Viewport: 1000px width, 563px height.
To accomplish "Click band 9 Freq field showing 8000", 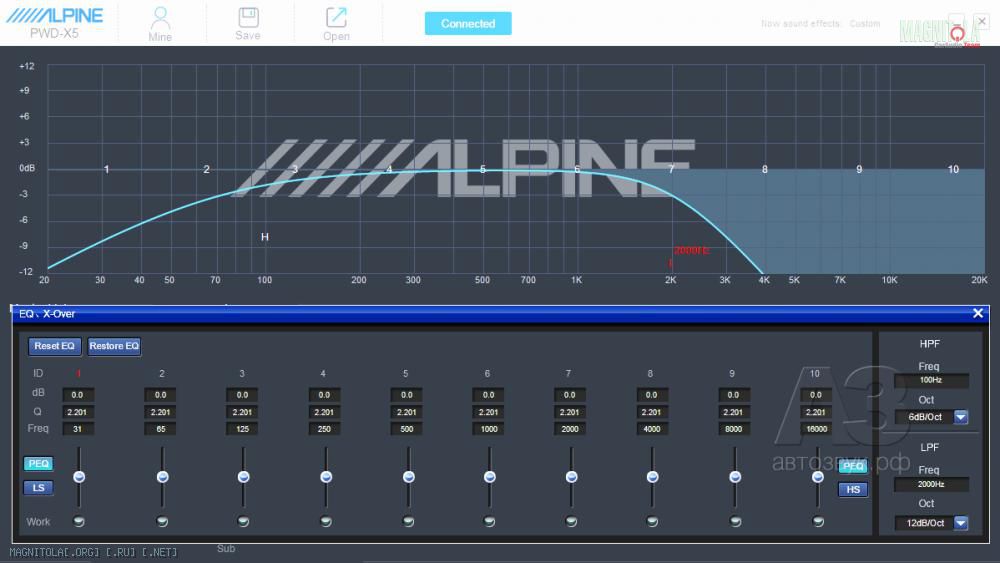I will click(734, 429).
